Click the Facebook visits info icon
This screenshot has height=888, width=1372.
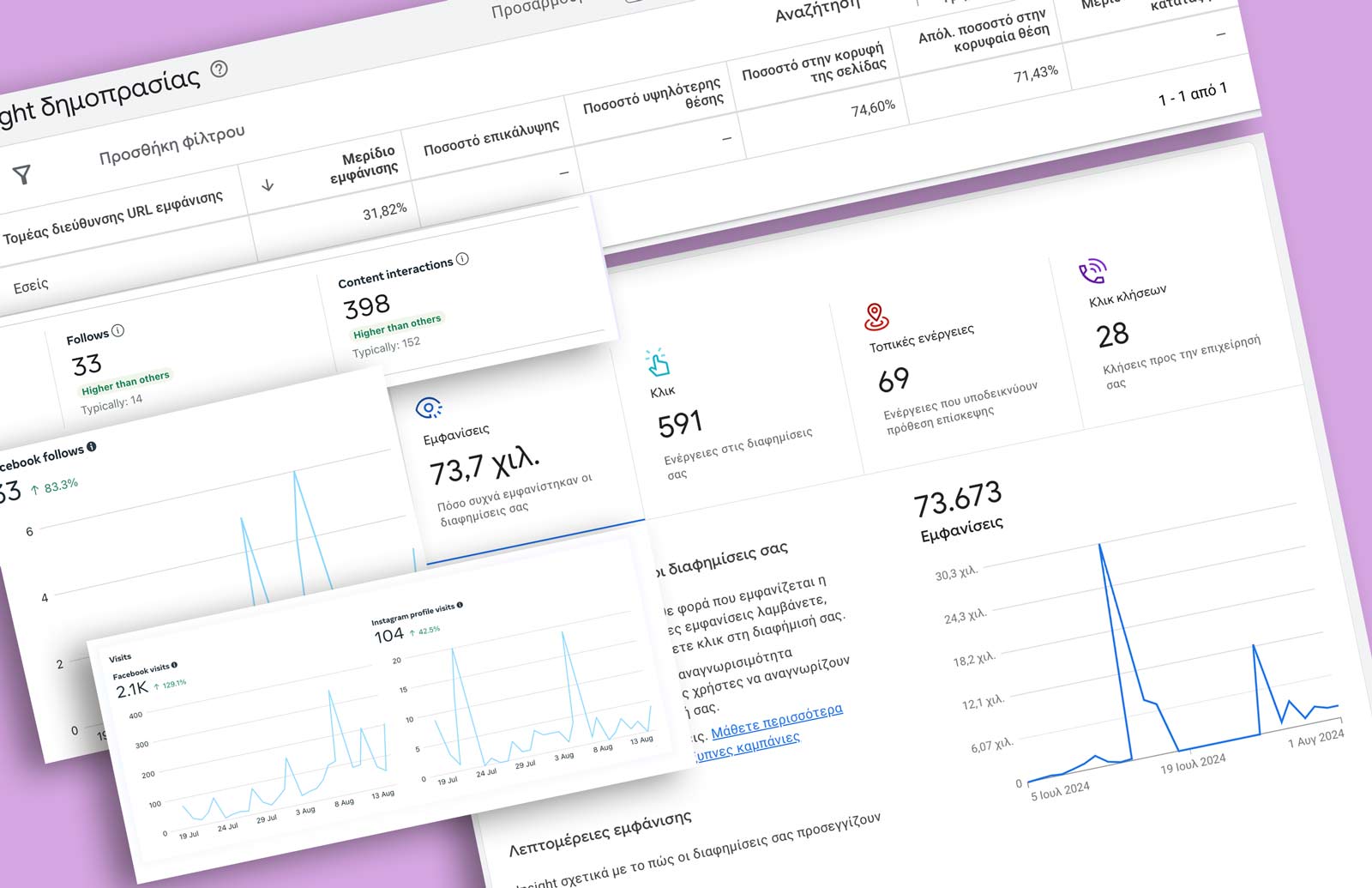coord(174,665)
